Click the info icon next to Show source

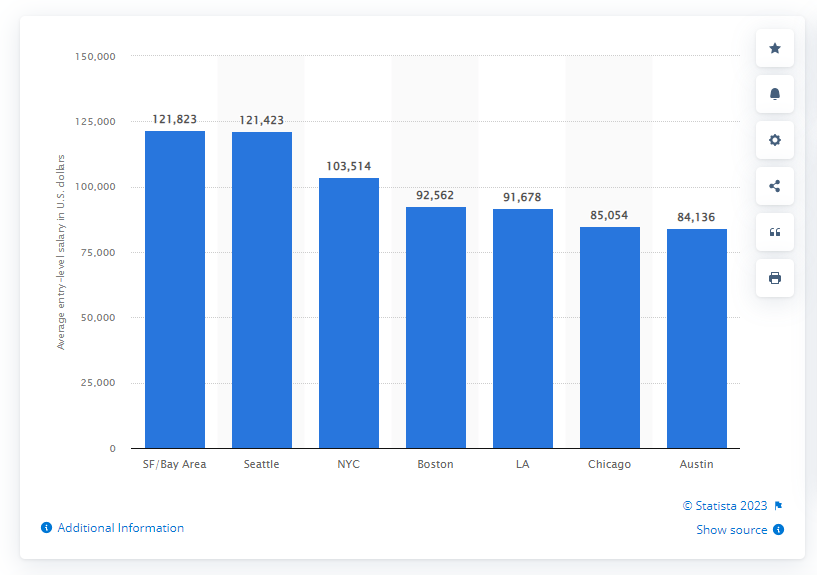[x=778, y=530]
